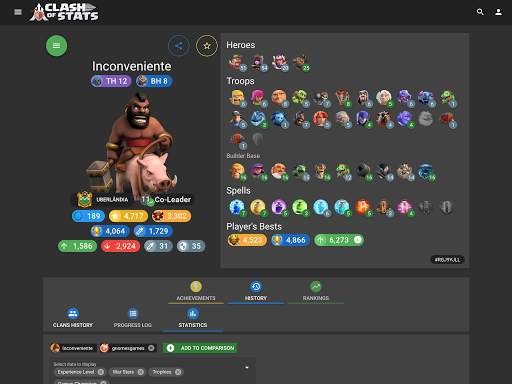Image resolution: width=512 pixels, height=384 pixels.
Task: Open the hamburger menu in the top bar
Action: point(18,12)
